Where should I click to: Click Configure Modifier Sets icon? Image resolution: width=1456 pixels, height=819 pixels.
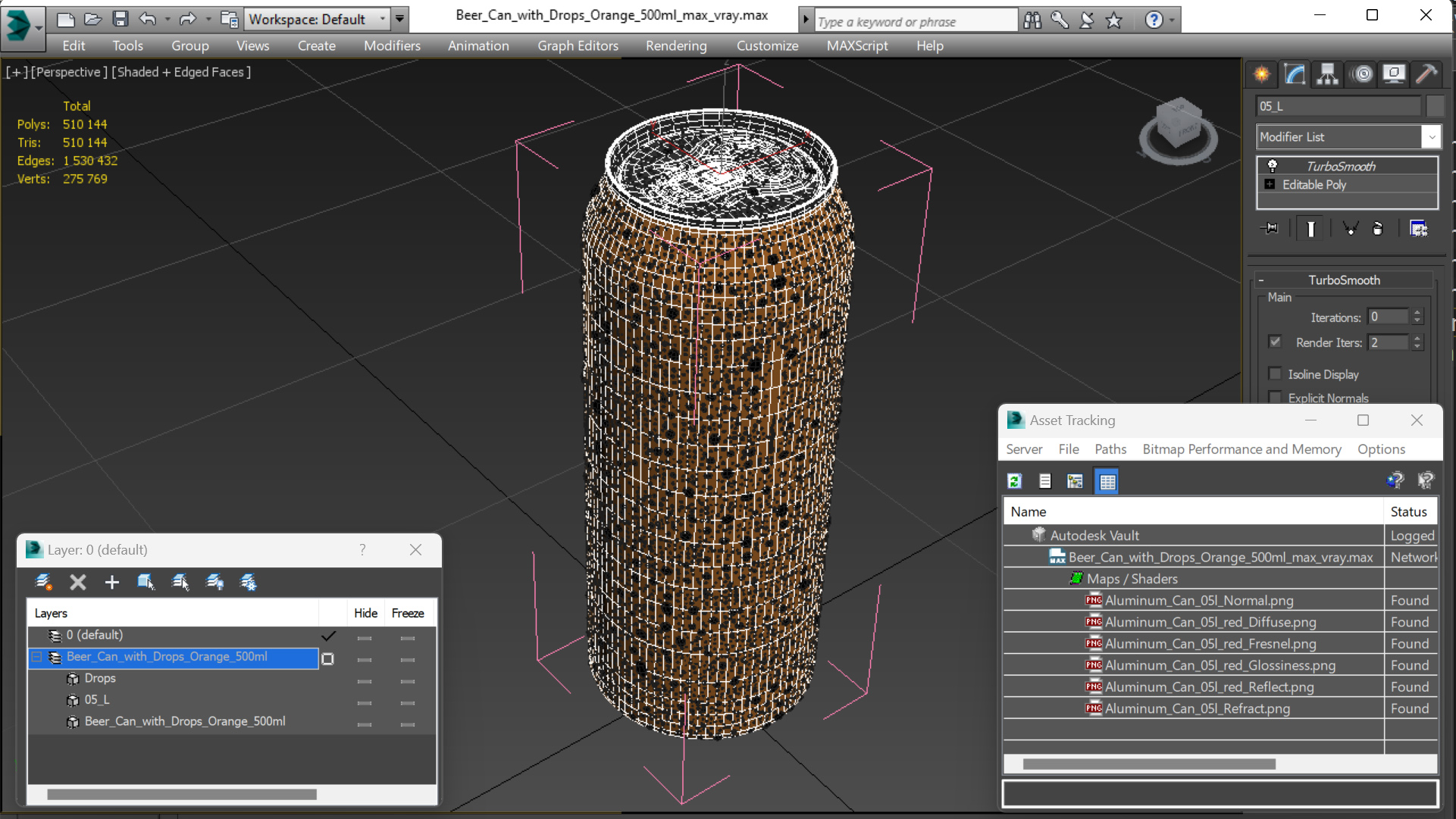(x=1418, y=228)
